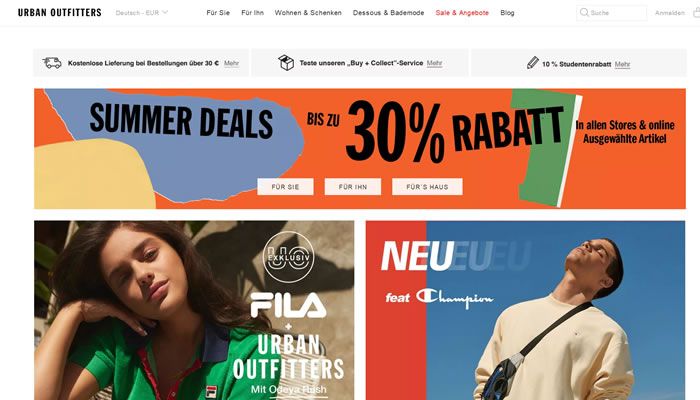Open the shopping bag icon

[696, 12]
